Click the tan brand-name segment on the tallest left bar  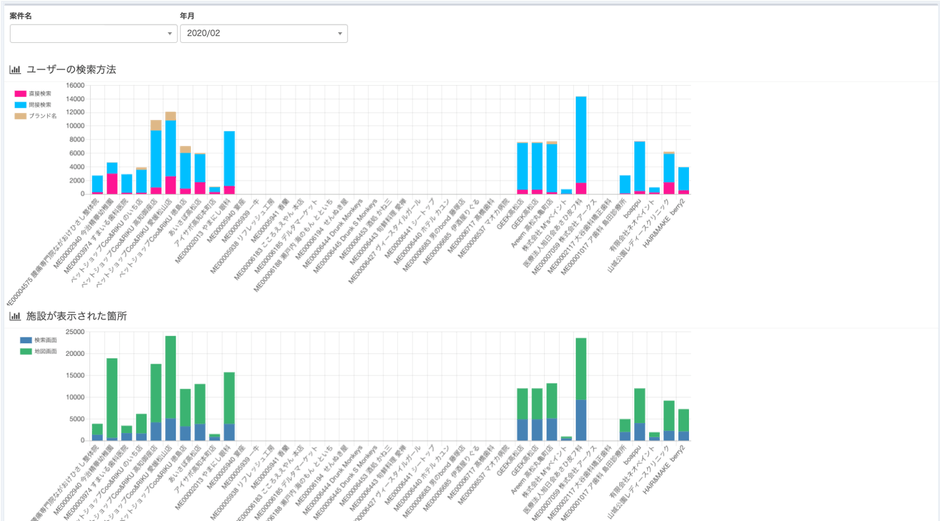click(x=170, y=116)
